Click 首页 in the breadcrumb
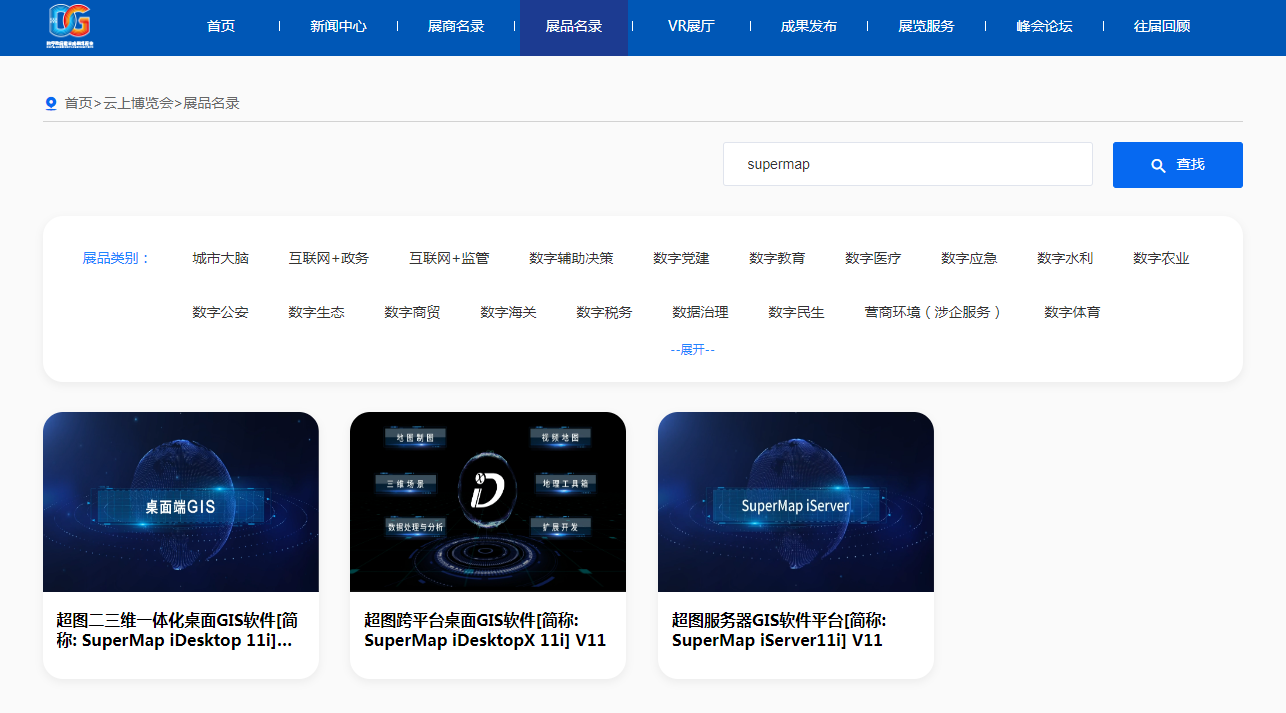1286x713 pixels. tap(78, 103)
